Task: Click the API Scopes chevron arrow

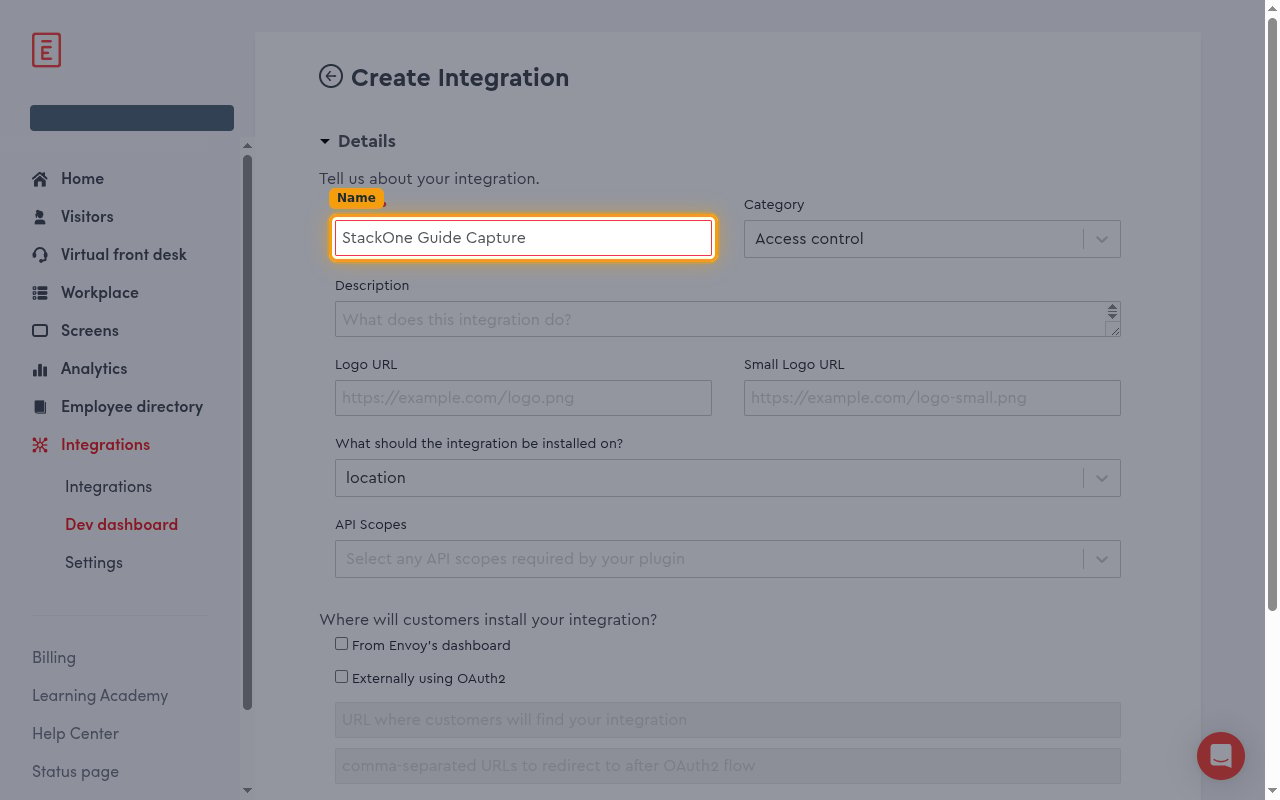Action: [1102, 559]
